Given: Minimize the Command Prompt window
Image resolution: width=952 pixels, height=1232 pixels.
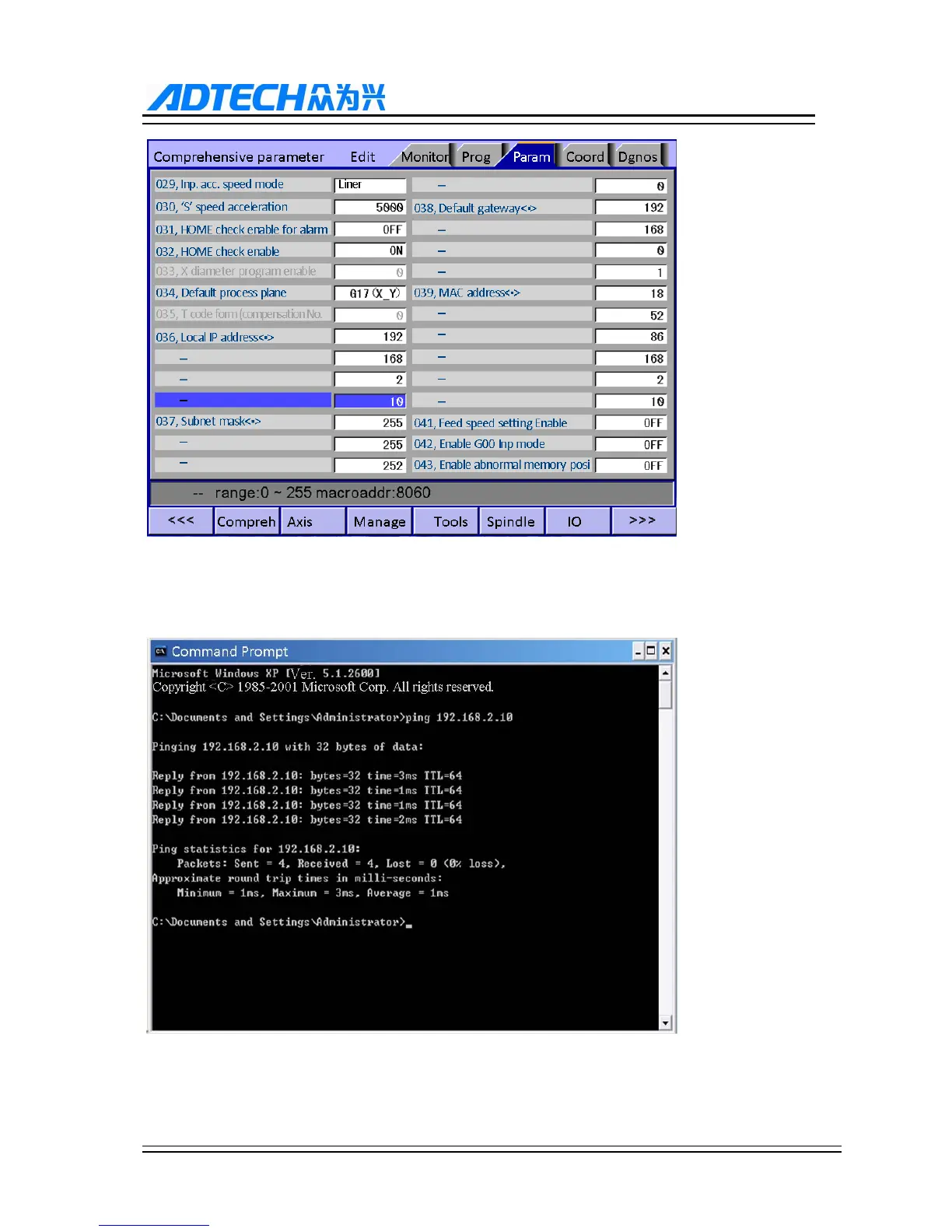Looking at the screenshot, I should tap(639, 651).
